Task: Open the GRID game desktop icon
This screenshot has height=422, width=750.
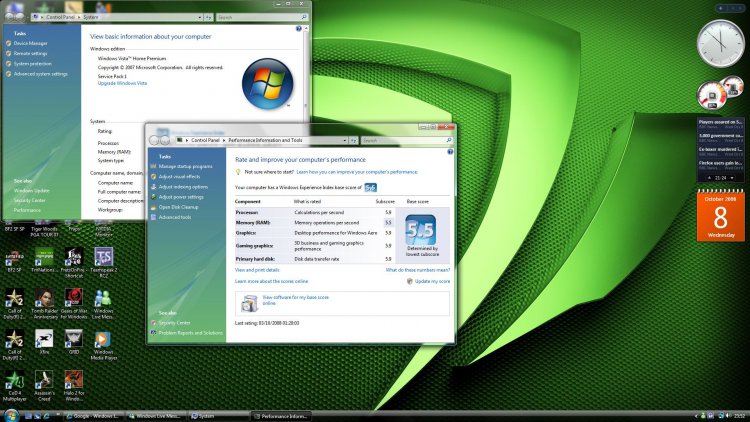Action: click(x=74, y=342)
